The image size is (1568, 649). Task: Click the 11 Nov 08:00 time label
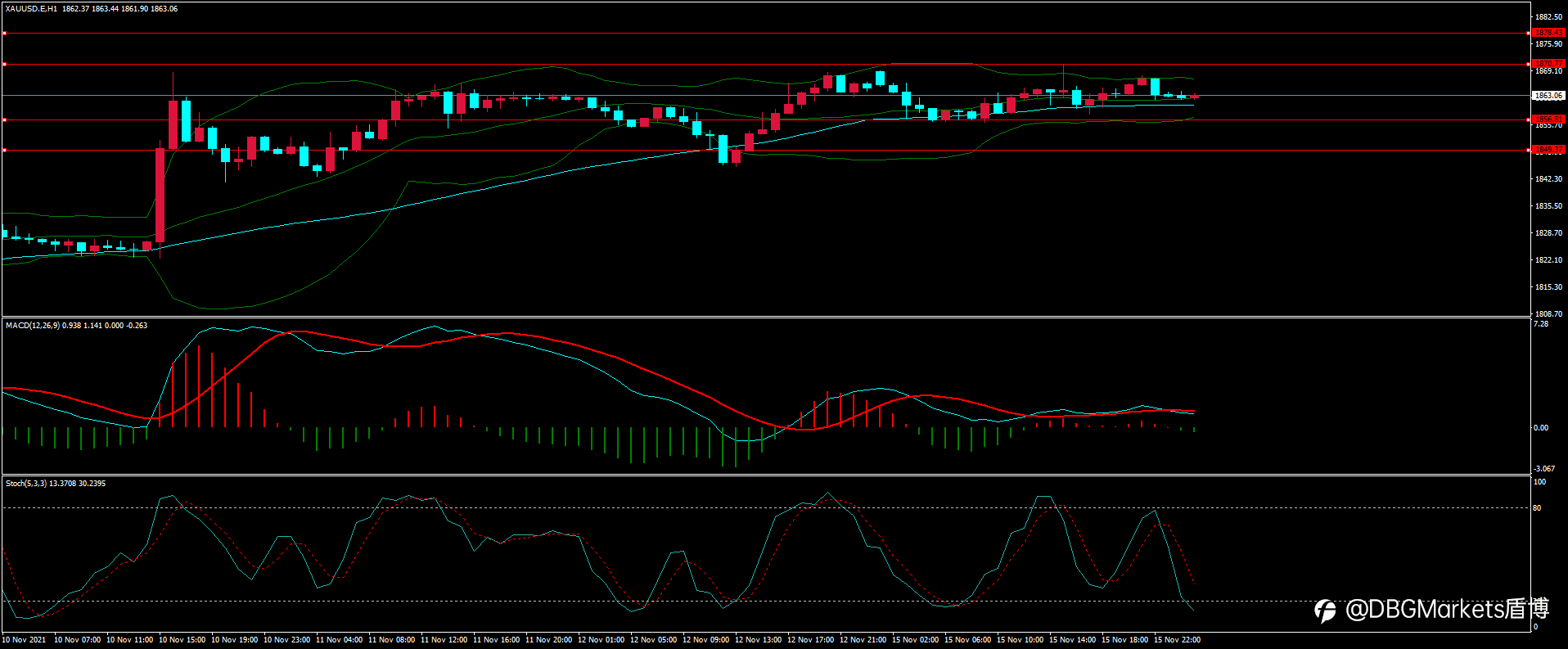point(391,640)
